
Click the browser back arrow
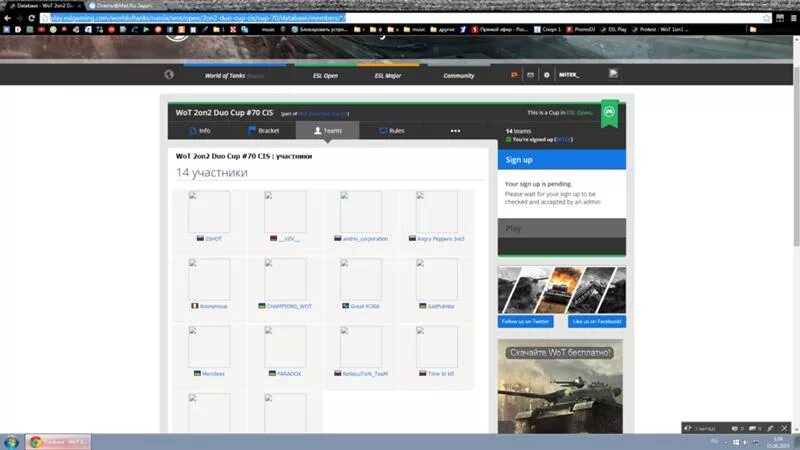pos(7,18)
